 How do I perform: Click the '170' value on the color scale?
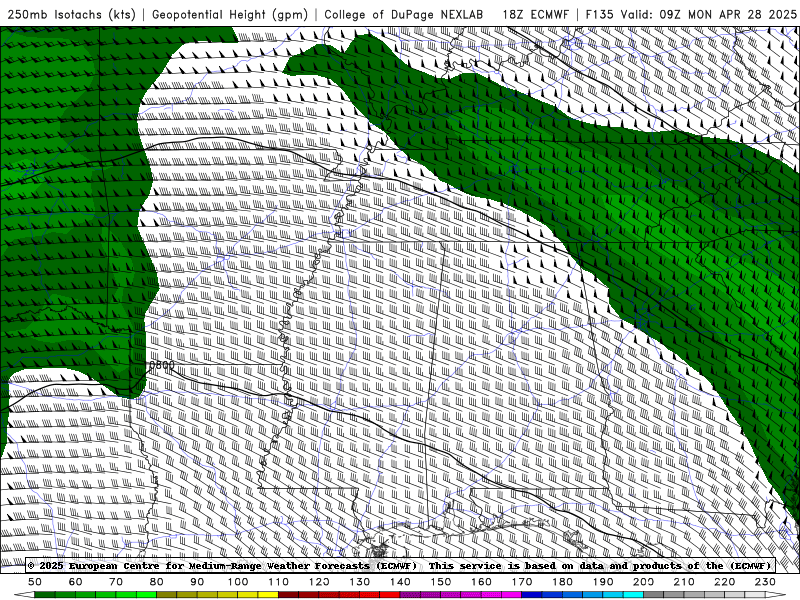pyautogui.click(x=522, y=582)
